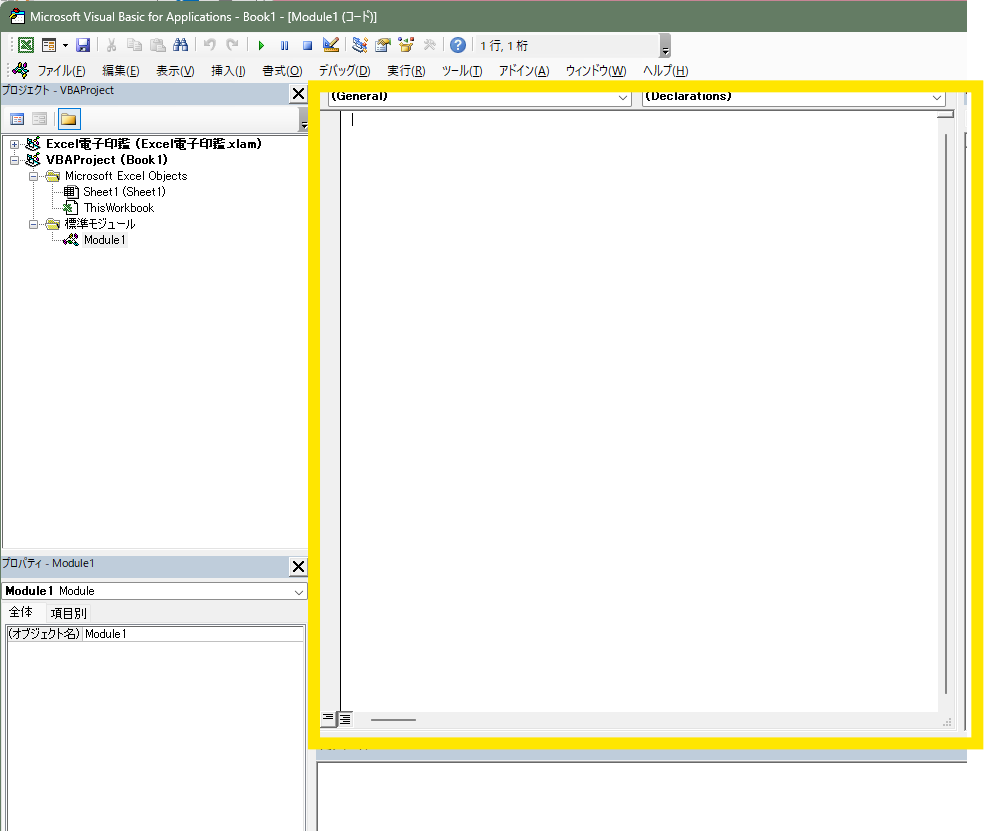Click the Save Book1 floppy icon

pos(83,45)
